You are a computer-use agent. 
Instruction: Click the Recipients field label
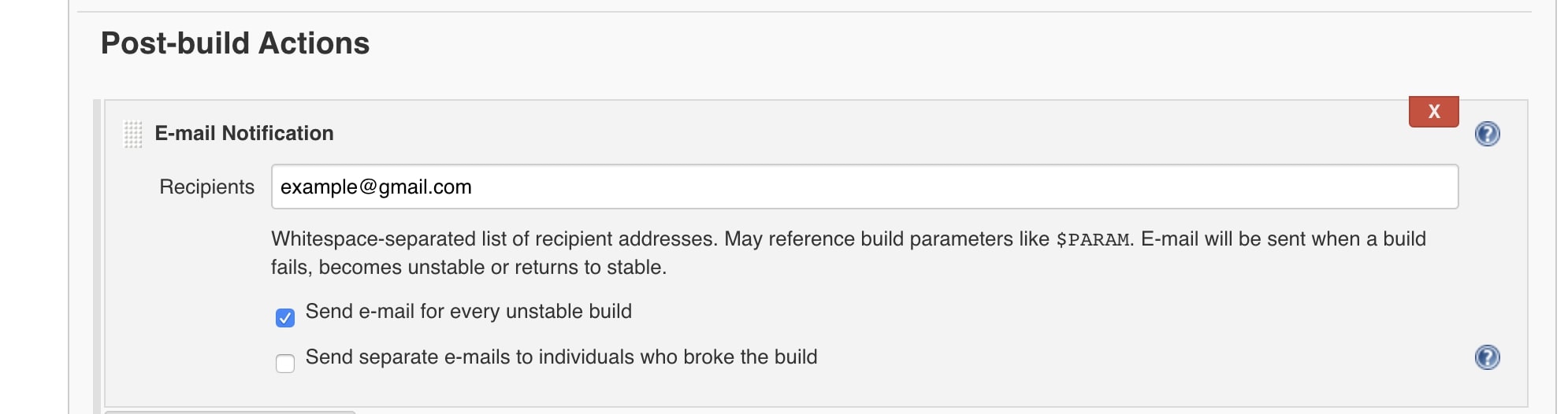[x=206, y=187]
